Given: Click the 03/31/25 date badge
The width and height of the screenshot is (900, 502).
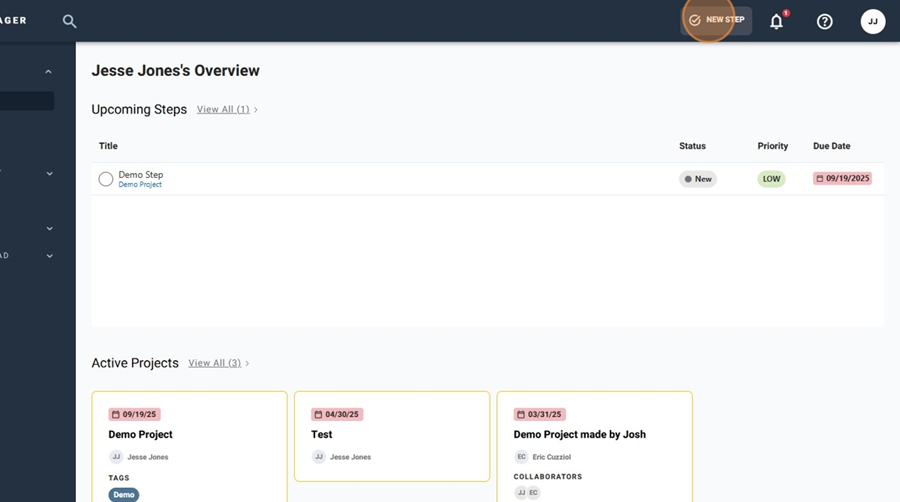Looking at the screenshot, I should point(540,414).
